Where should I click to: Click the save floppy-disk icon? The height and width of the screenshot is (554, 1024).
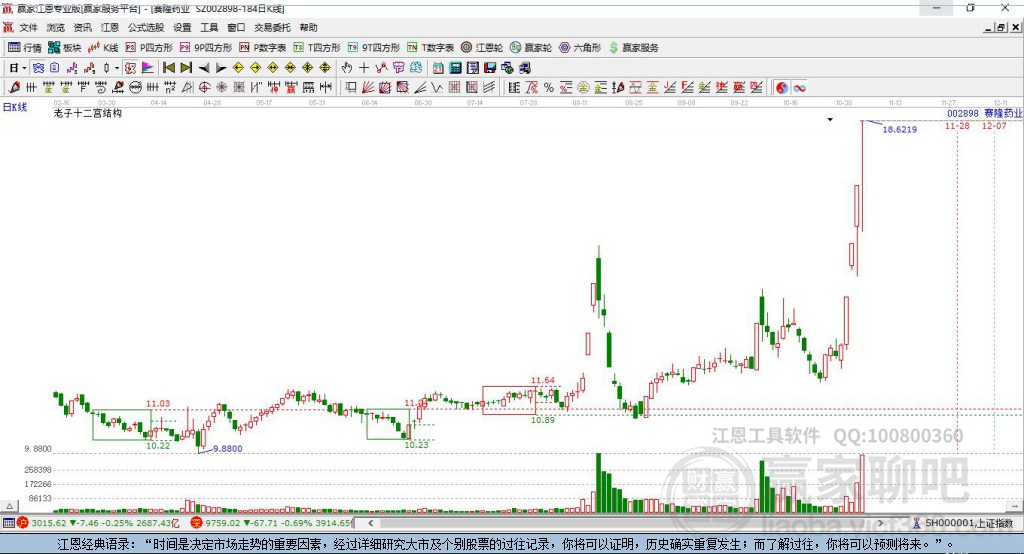click(x=490, y=68)
